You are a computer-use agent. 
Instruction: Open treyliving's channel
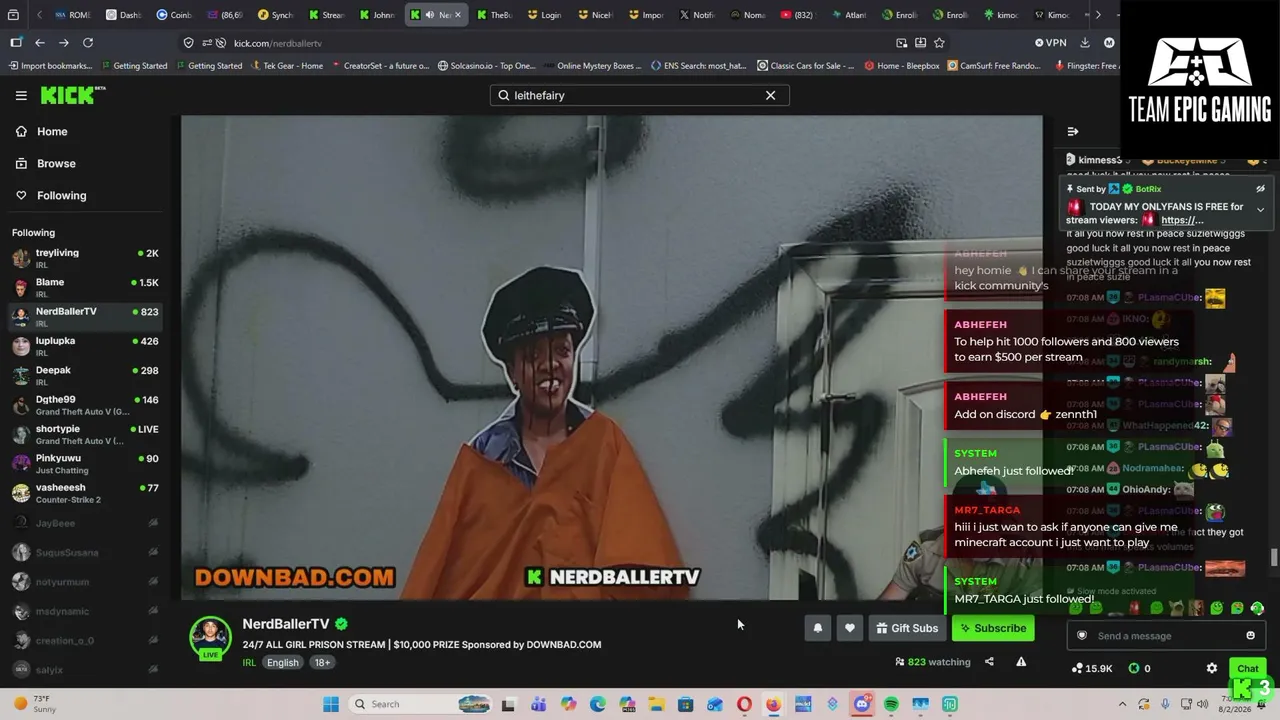pyautogui.click(x=86, y=258)
